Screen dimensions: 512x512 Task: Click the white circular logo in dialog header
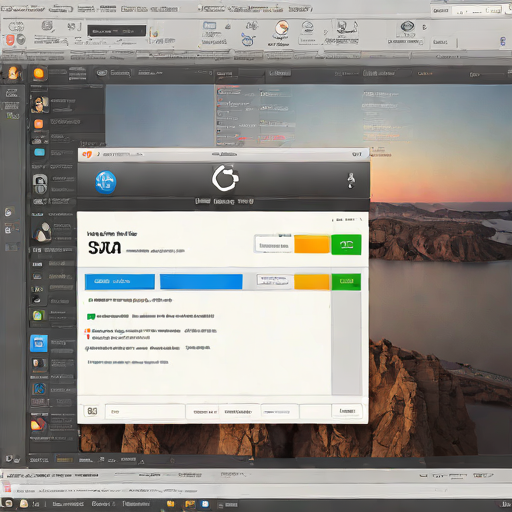point(225,178)
